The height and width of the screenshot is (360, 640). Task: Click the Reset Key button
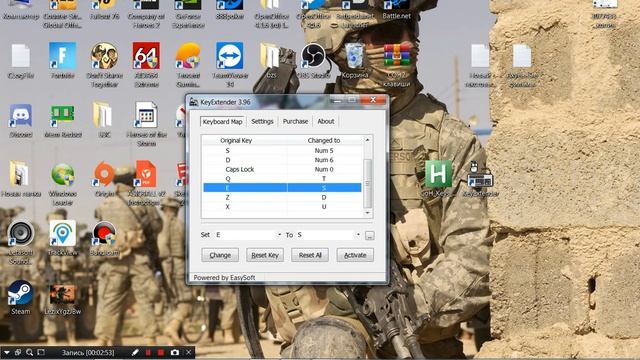[265, 255]
